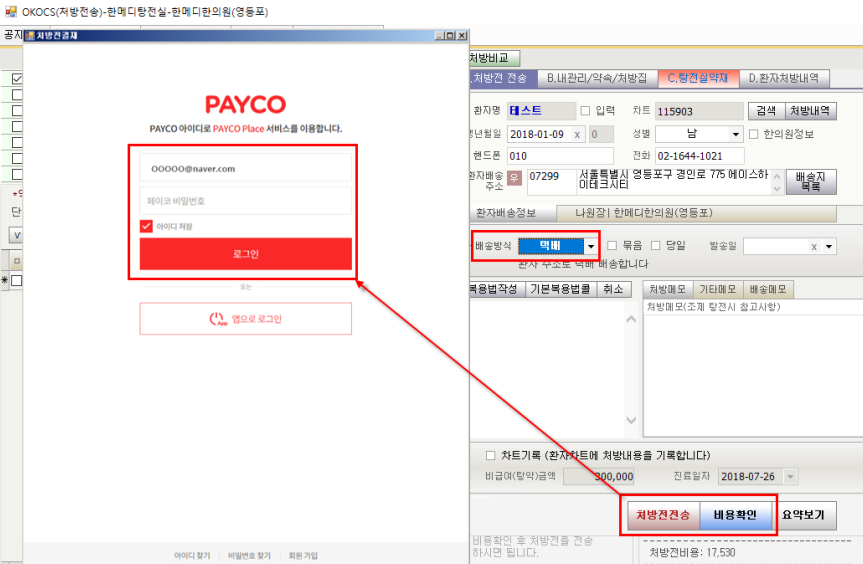Viewport: 863px width, 564px height.
Task: Open the 비밀번호 찾기 link
Action: (x=249, y=556)
